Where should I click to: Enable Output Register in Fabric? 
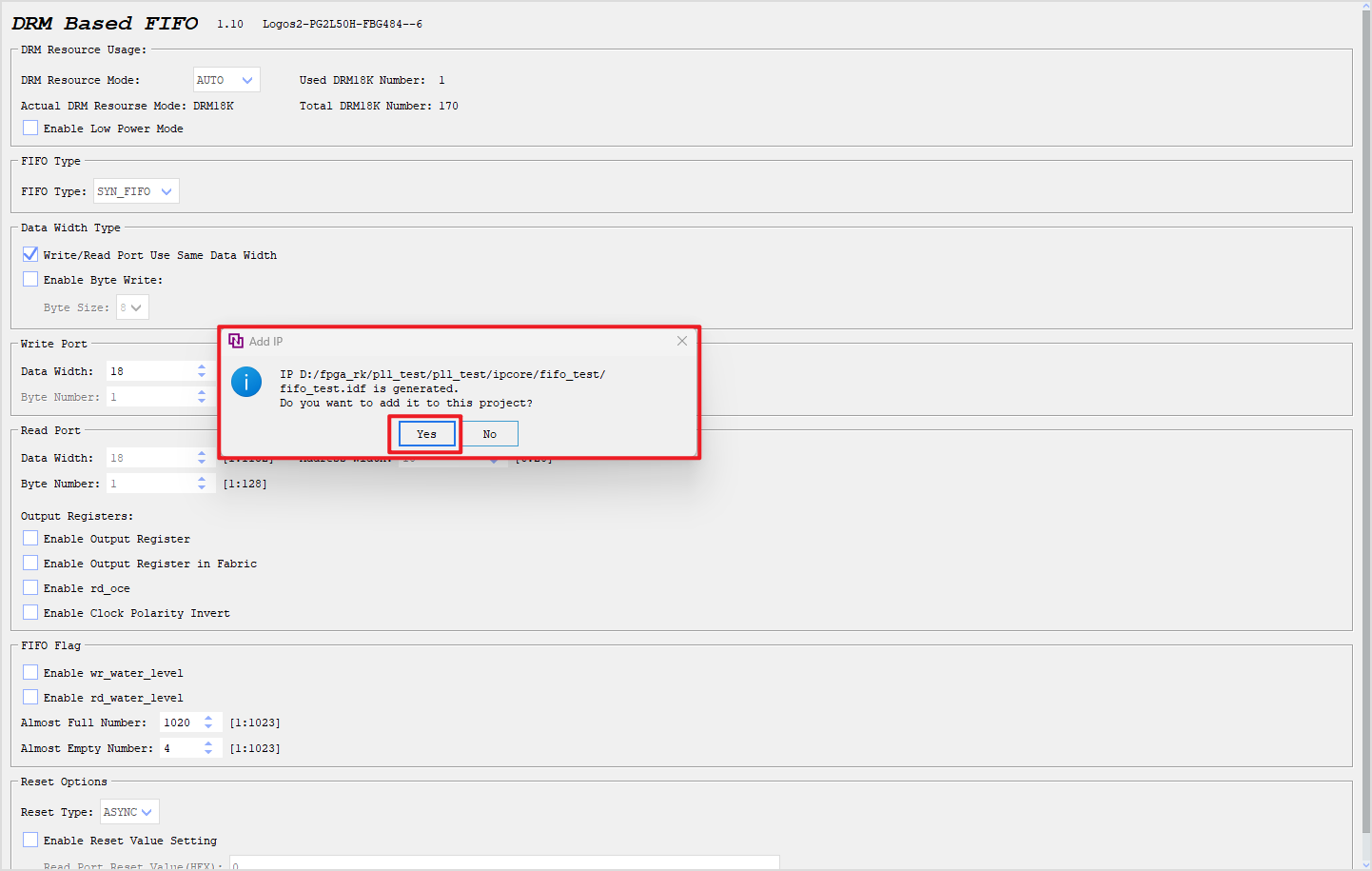(x=29, y=562)
